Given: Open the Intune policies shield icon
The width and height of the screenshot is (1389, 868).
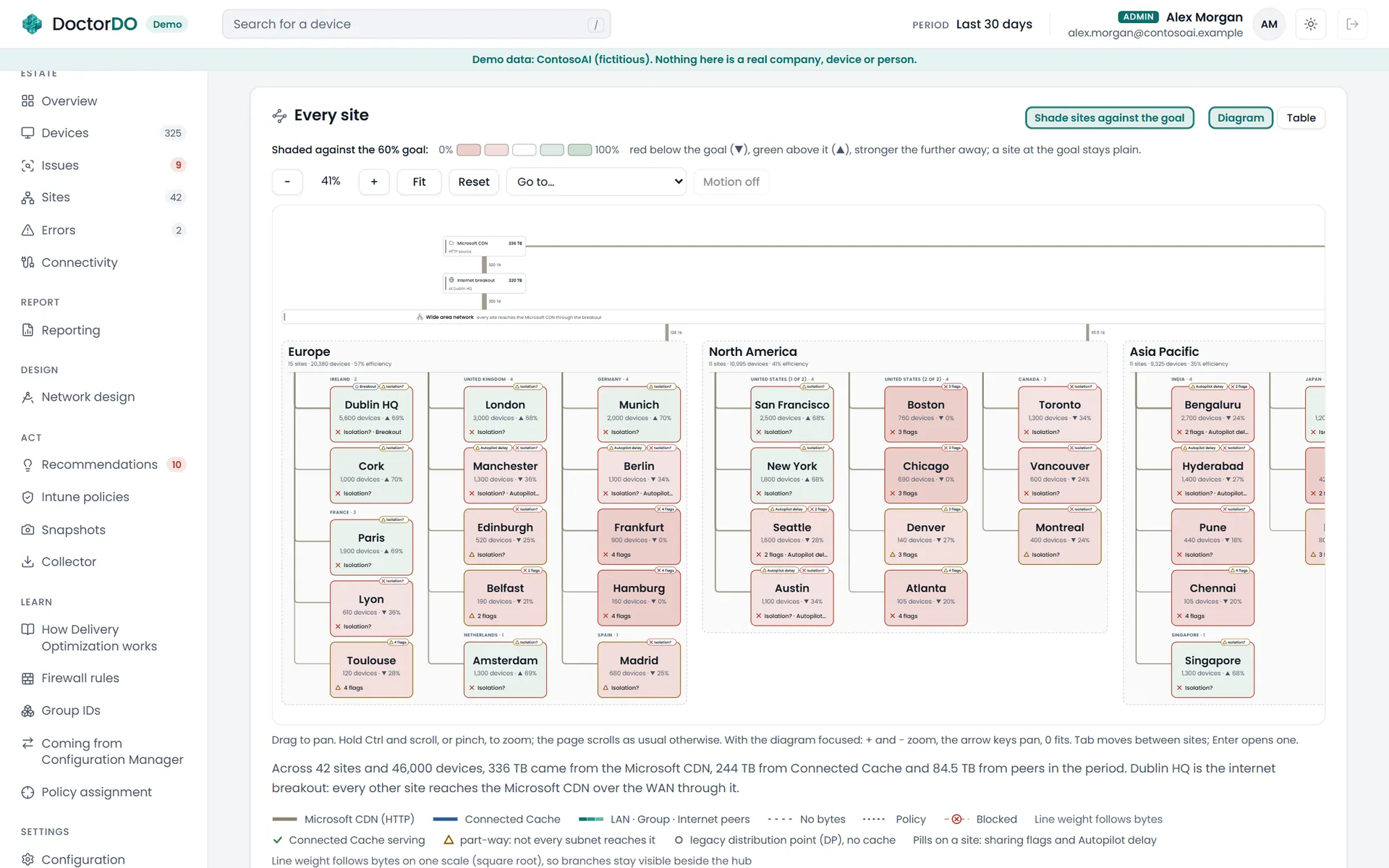Looking at the screenshot, I should click(x=27, y=497).
